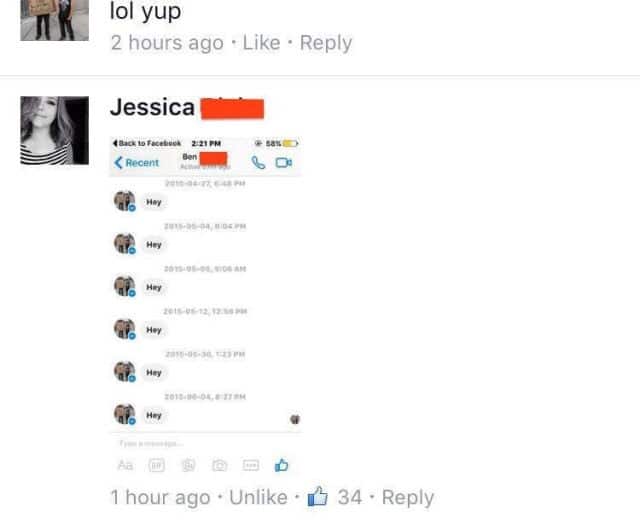Tap the Ben contact name in the header
The width and height of the screenshot is (640, 529).
coord(189,157)
